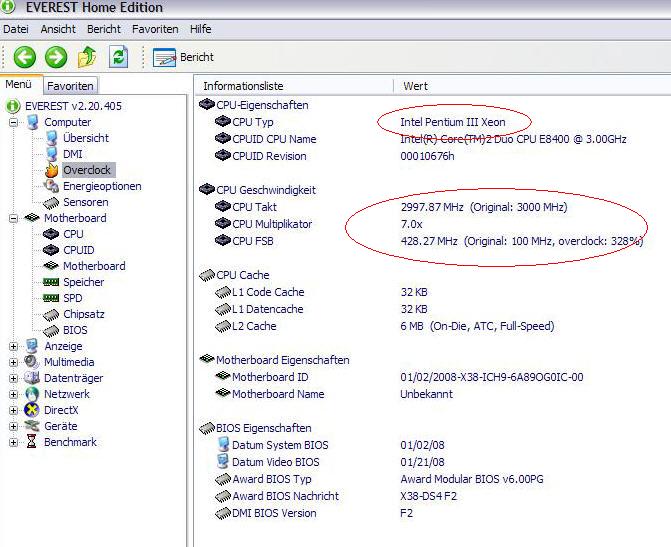
Task: Click the Benchmark hourglass icon
Action: tap(32, 441)
